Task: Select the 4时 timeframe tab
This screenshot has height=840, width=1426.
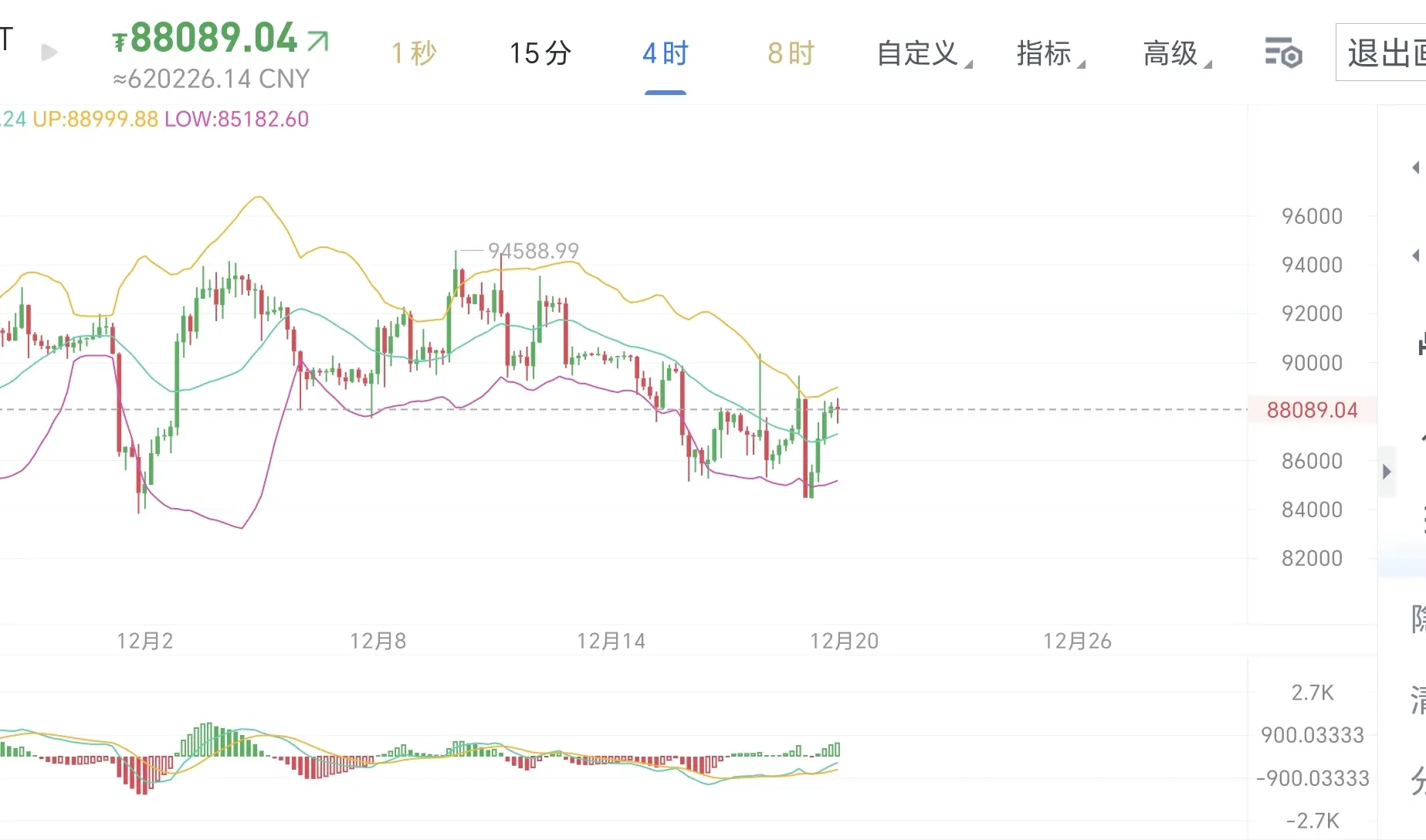Action: (665, 54)
